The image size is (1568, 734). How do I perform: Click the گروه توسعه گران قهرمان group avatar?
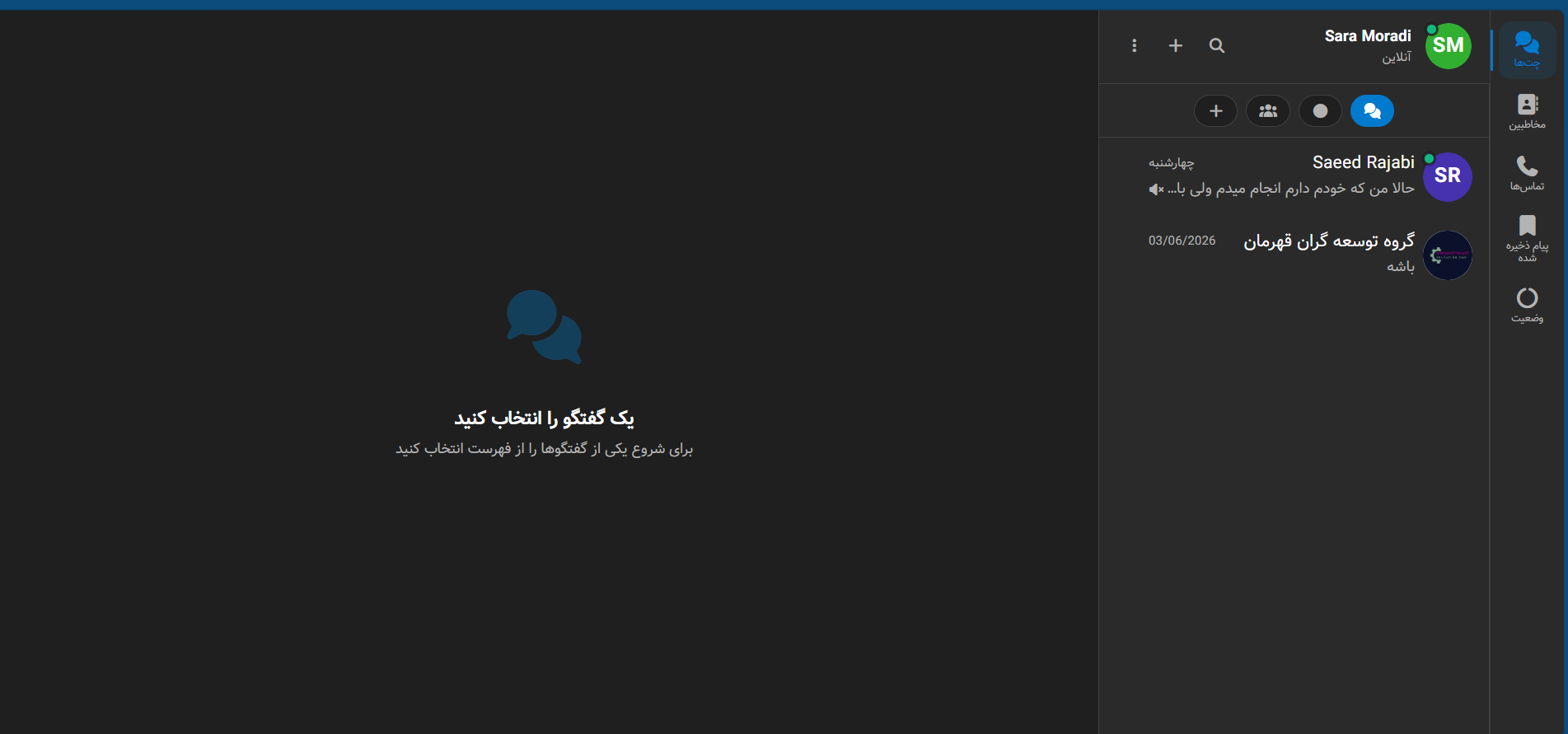(x=1448, y=255)
